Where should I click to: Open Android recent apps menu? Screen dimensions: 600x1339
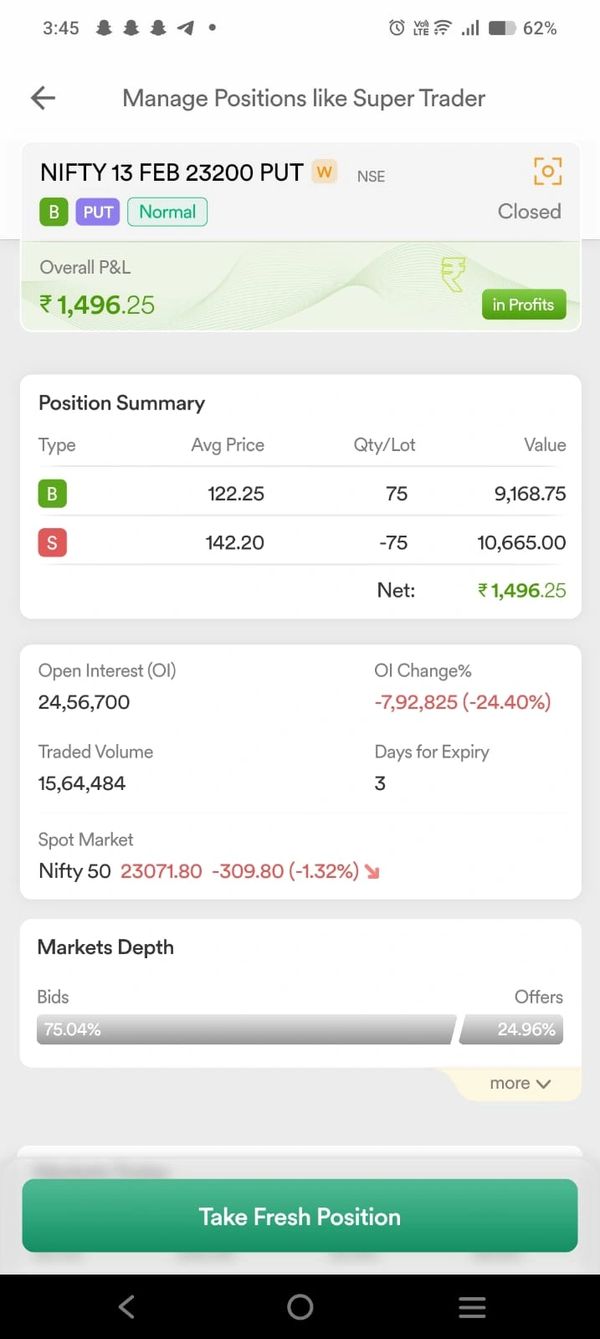[472, 1306]
